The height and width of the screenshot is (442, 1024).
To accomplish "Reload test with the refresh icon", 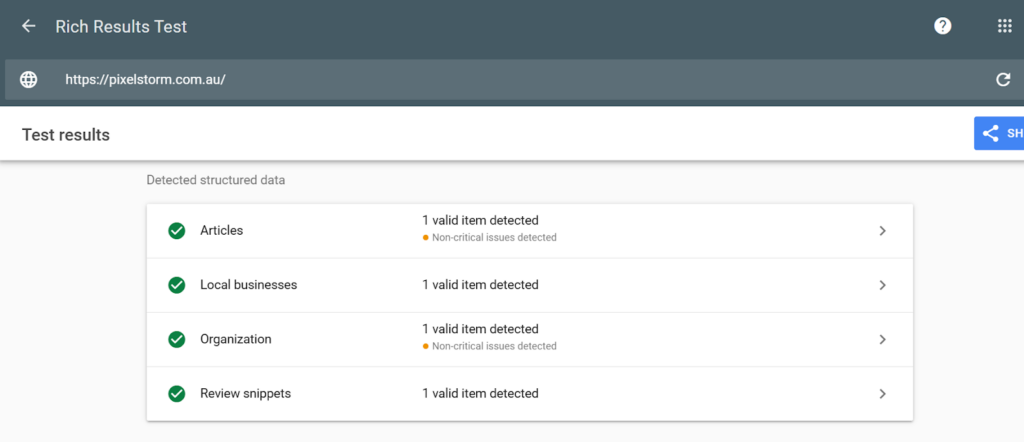I will point(1003,80).
